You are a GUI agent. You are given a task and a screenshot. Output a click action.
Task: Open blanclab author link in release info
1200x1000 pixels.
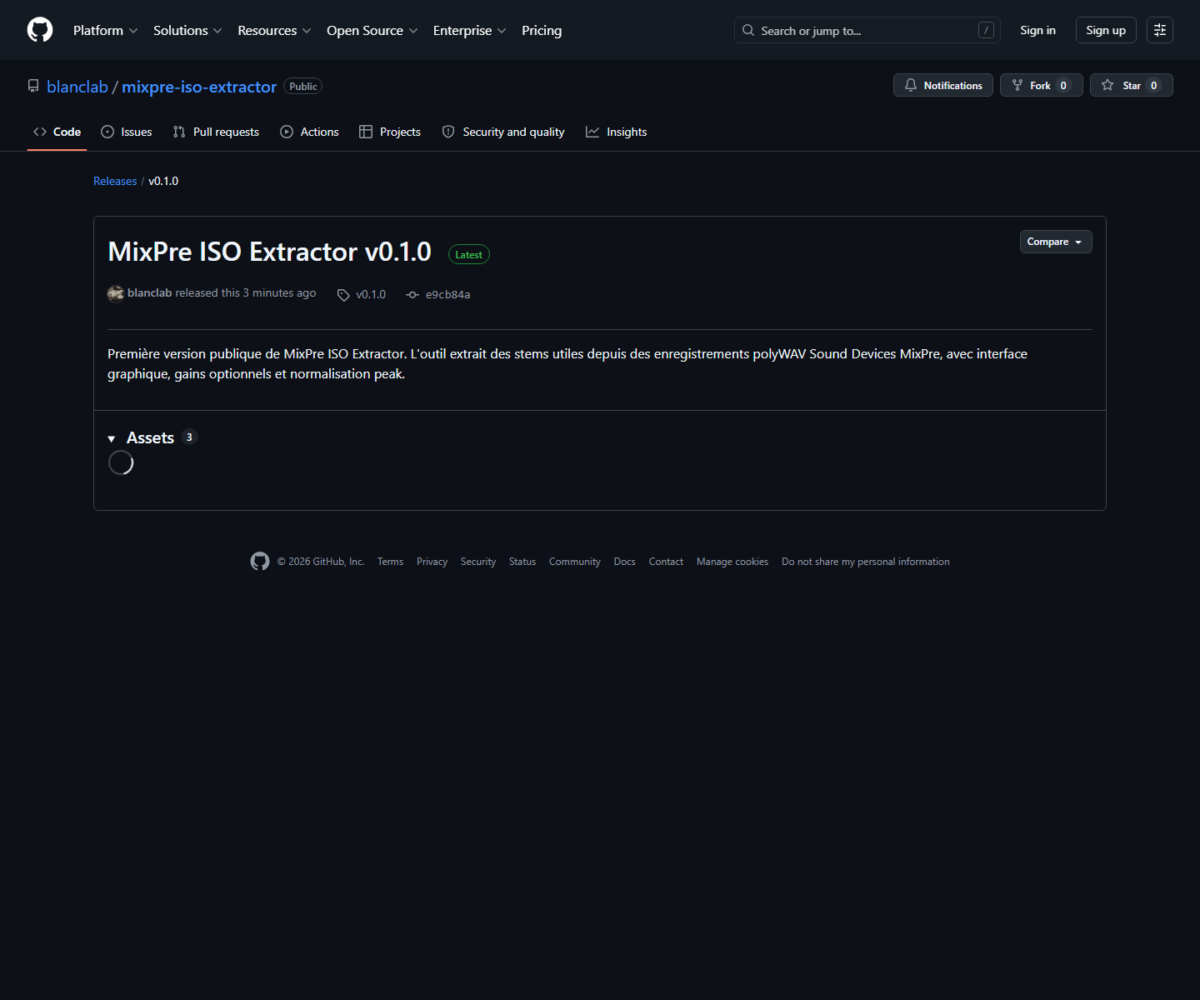point(150,293)
